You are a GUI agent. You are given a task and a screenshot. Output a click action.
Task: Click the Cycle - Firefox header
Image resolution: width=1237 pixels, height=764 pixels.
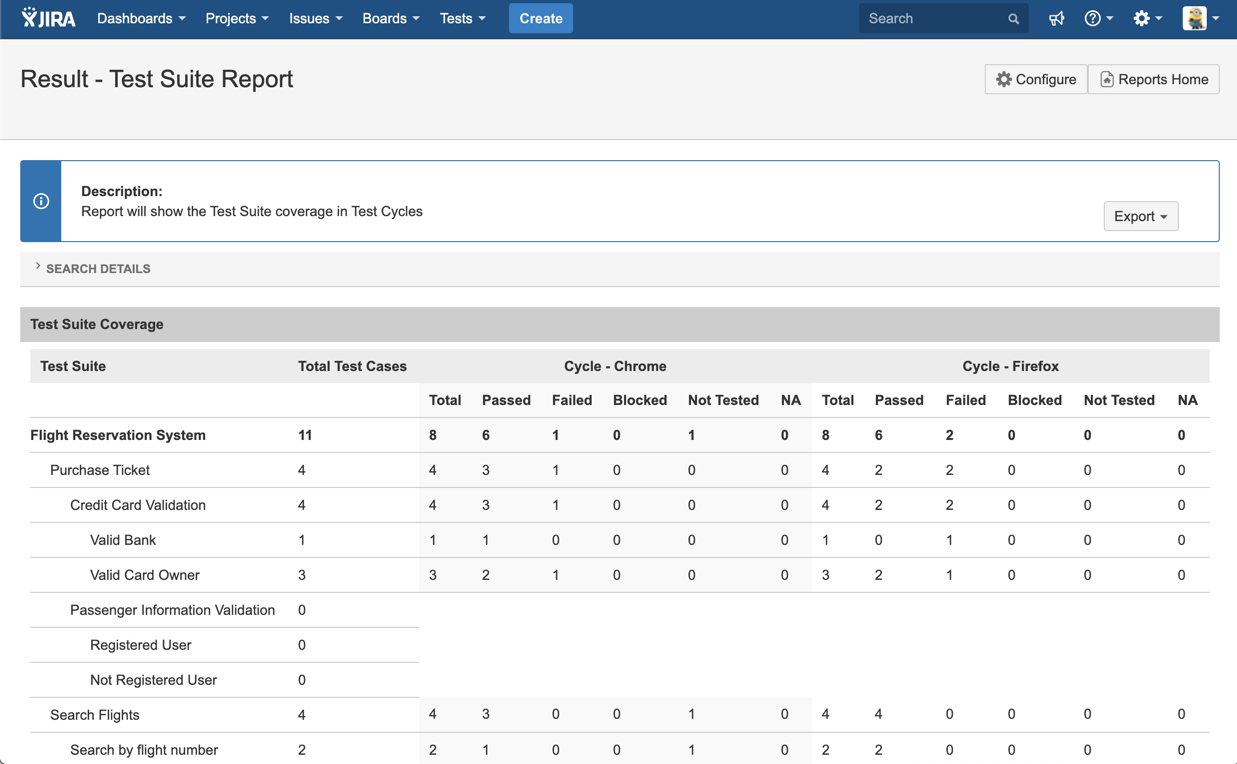(1010, 366)
